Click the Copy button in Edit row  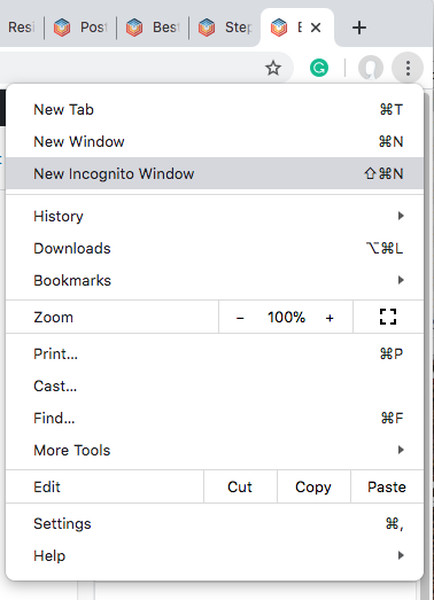313,487
